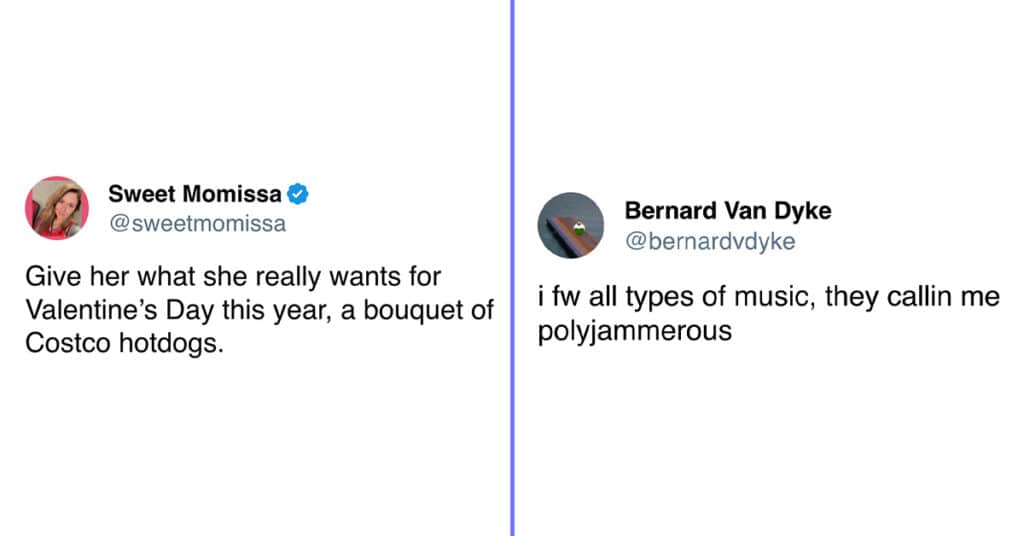Click the Bernard Van Dyke display name
This screenshot has width=1024, height=536.
coord(728,210)
